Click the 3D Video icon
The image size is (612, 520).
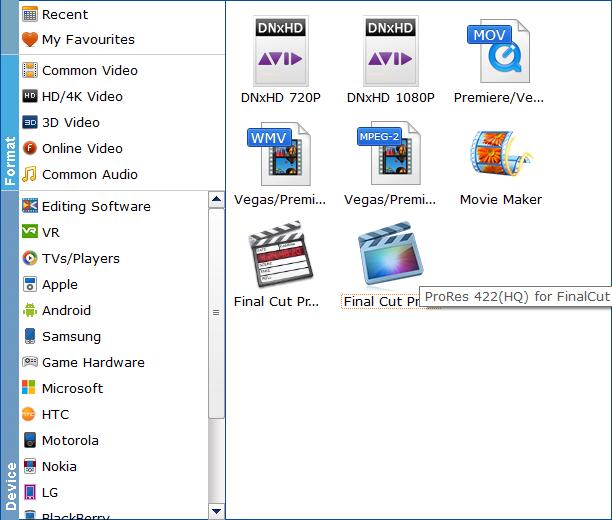click(x=30, y=122)
